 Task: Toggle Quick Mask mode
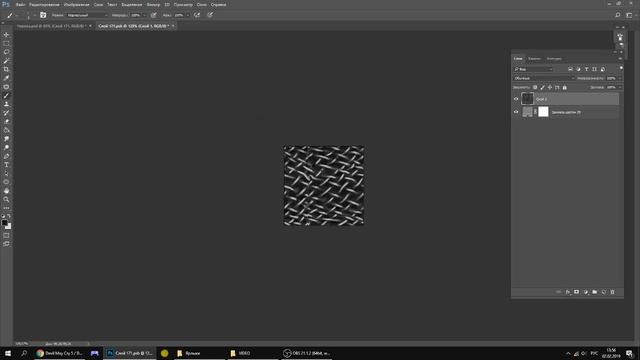6,236
